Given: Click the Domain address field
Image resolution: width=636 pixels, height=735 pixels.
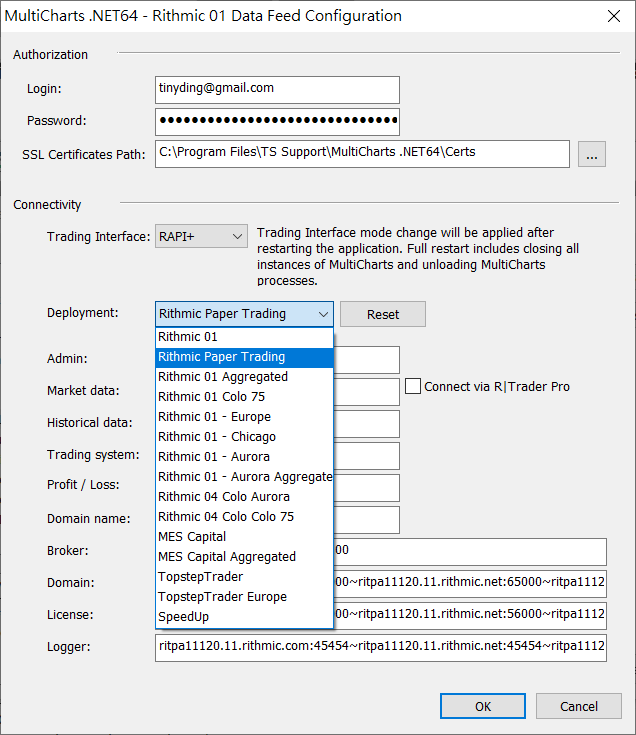Looking at the screenshot, I should pyautogui.click(x=470, y=584).
